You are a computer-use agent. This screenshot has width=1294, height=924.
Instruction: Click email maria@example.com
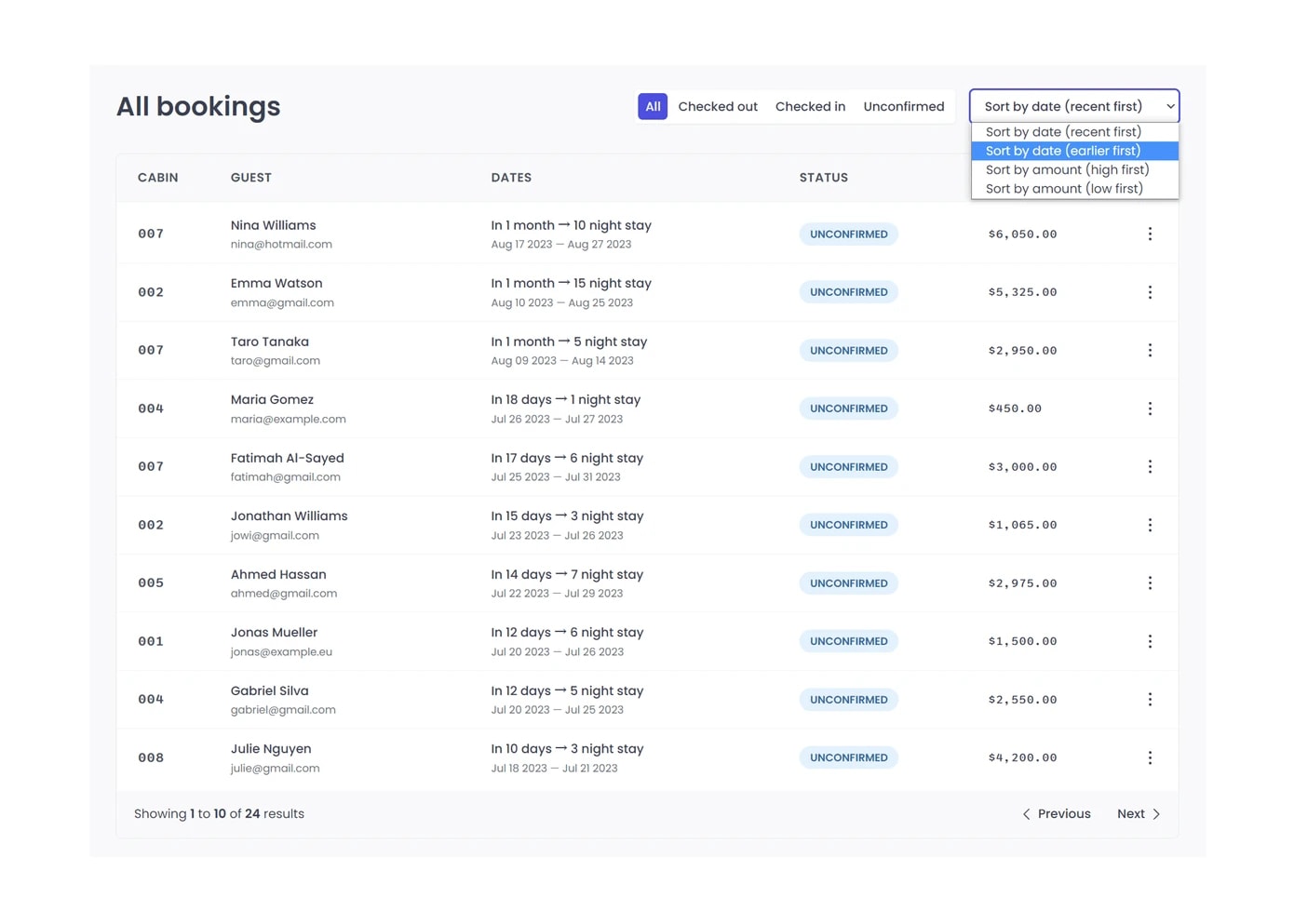click(x=289, y=419)
